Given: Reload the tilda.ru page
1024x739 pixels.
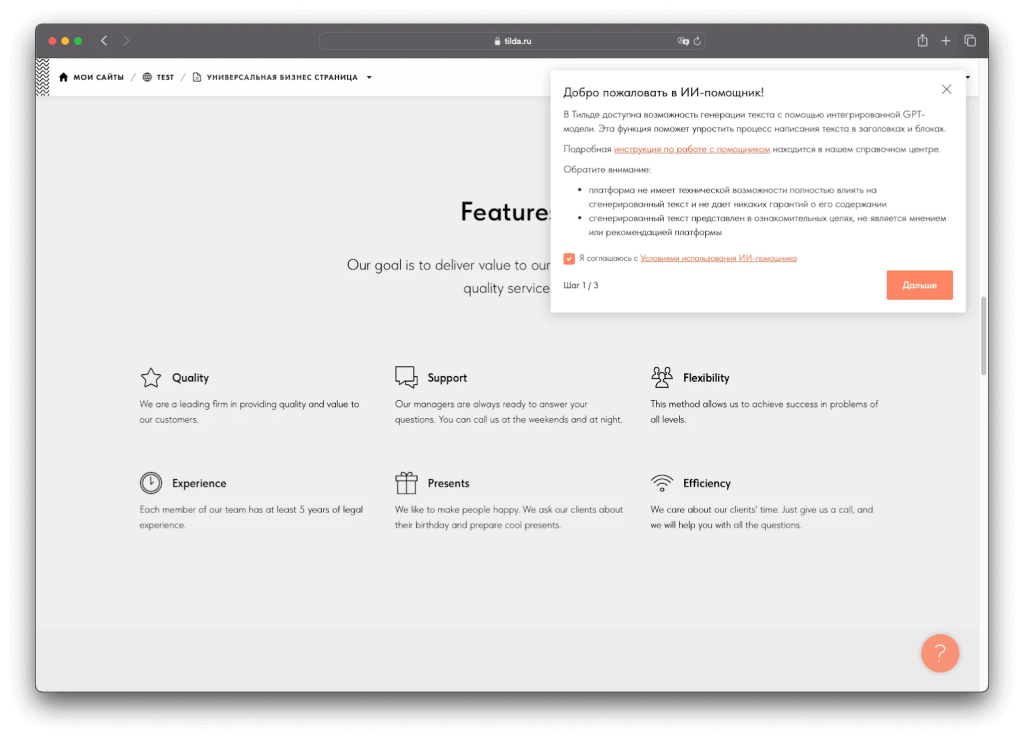Looking at the screenshot, I should click(698, 41).
